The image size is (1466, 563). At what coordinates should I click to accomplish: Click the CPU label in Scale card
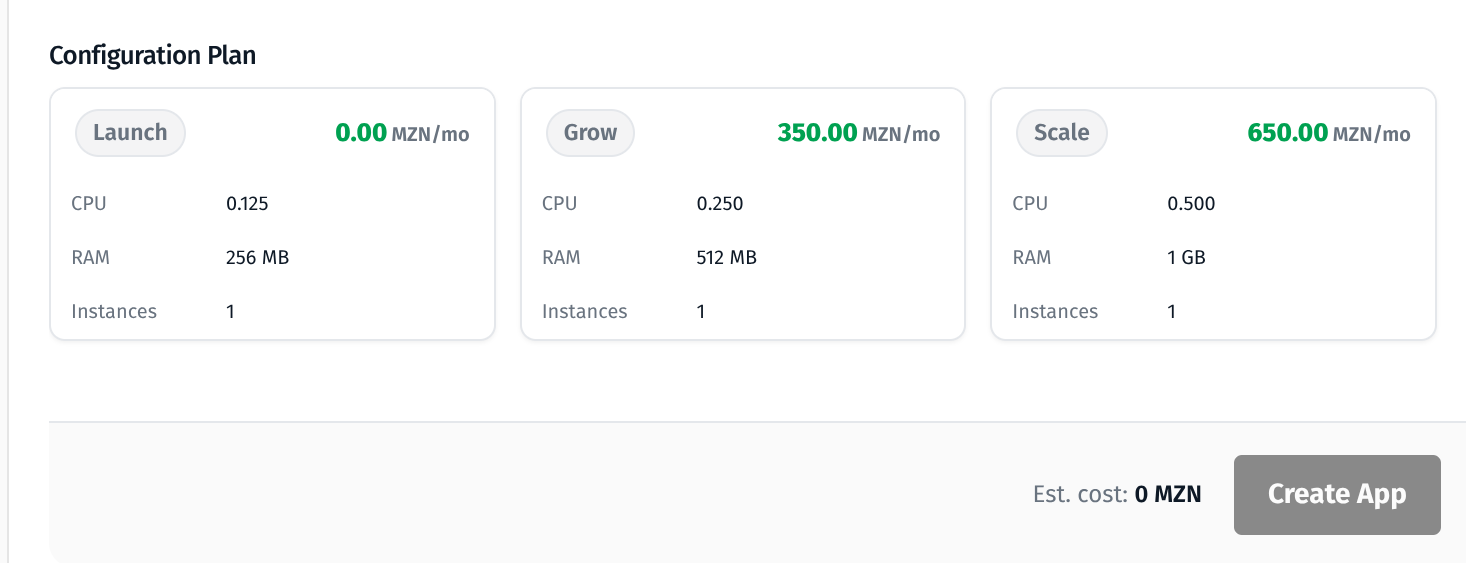pyautogui.click(x=1030, y=204)
